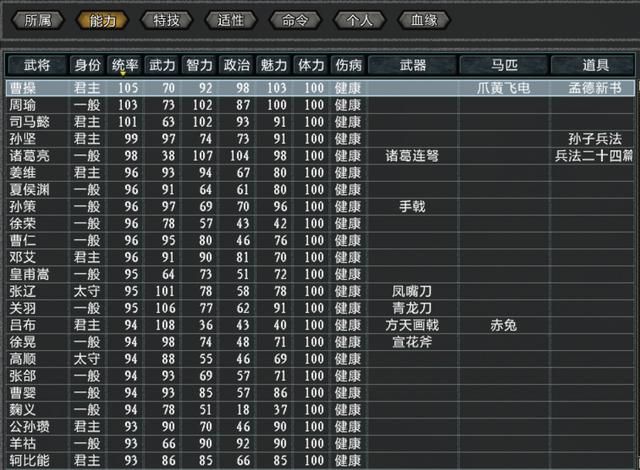Click the 凤嘴刀 weapon entry

point(412,291)
